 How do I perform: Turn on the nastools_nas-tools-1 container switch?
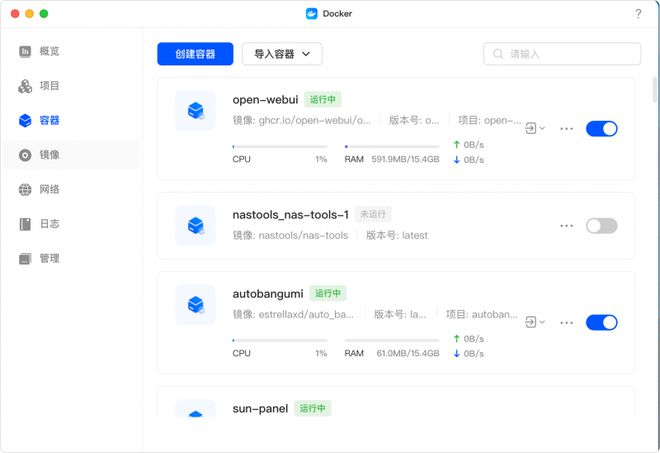601,226
